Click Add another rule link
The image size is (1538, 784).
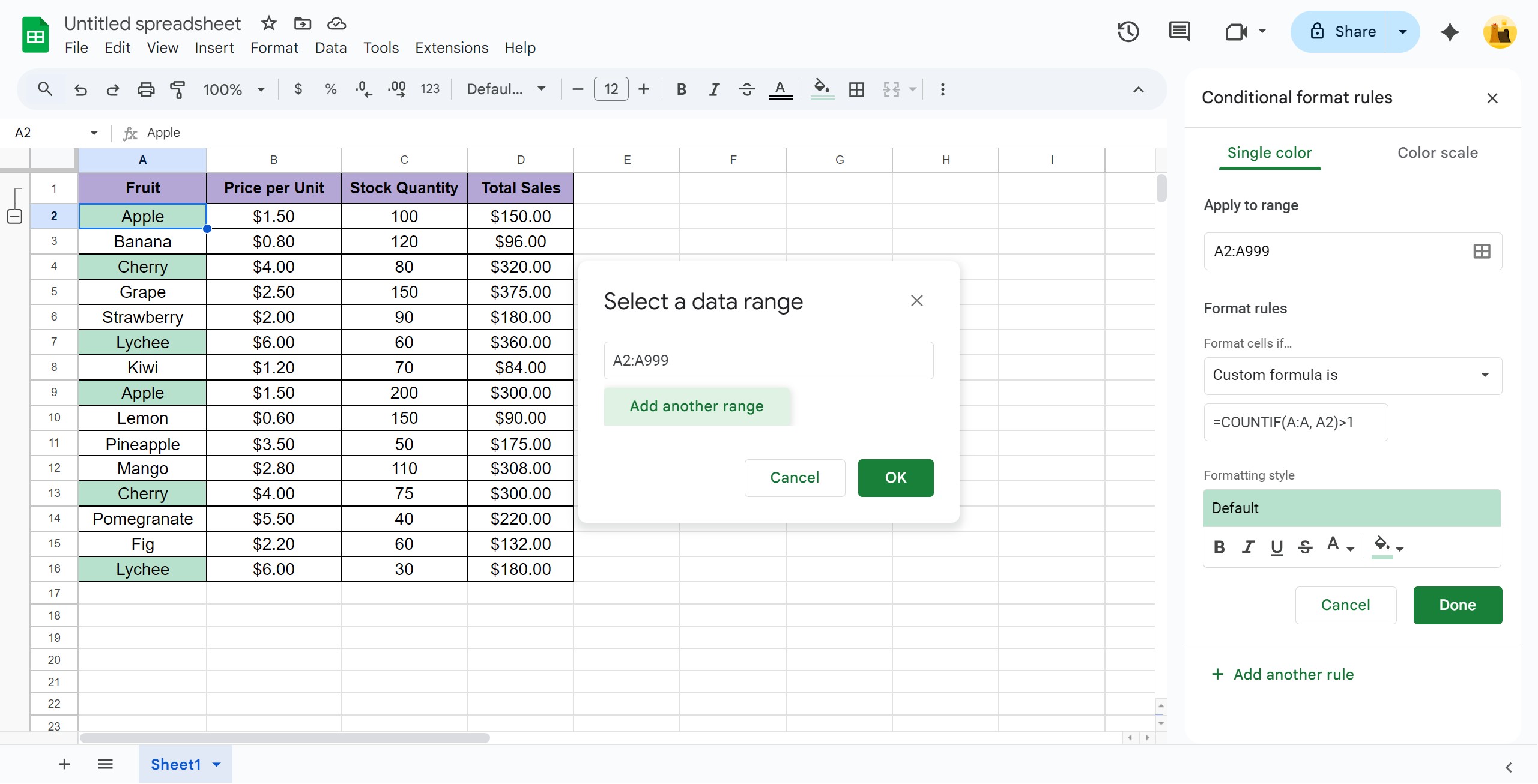pos(1283,674)
